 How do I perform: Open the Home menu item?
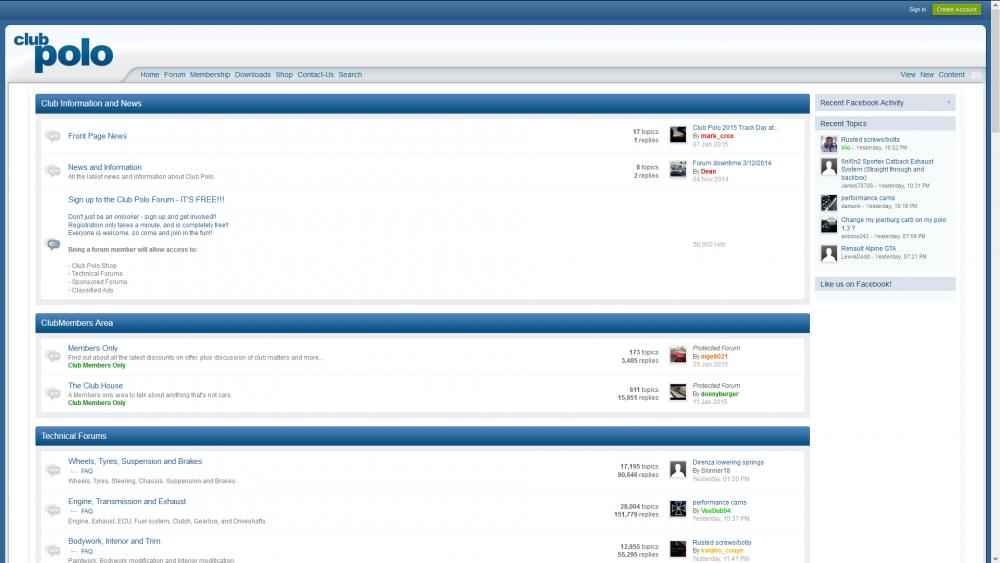pos(150,75)
